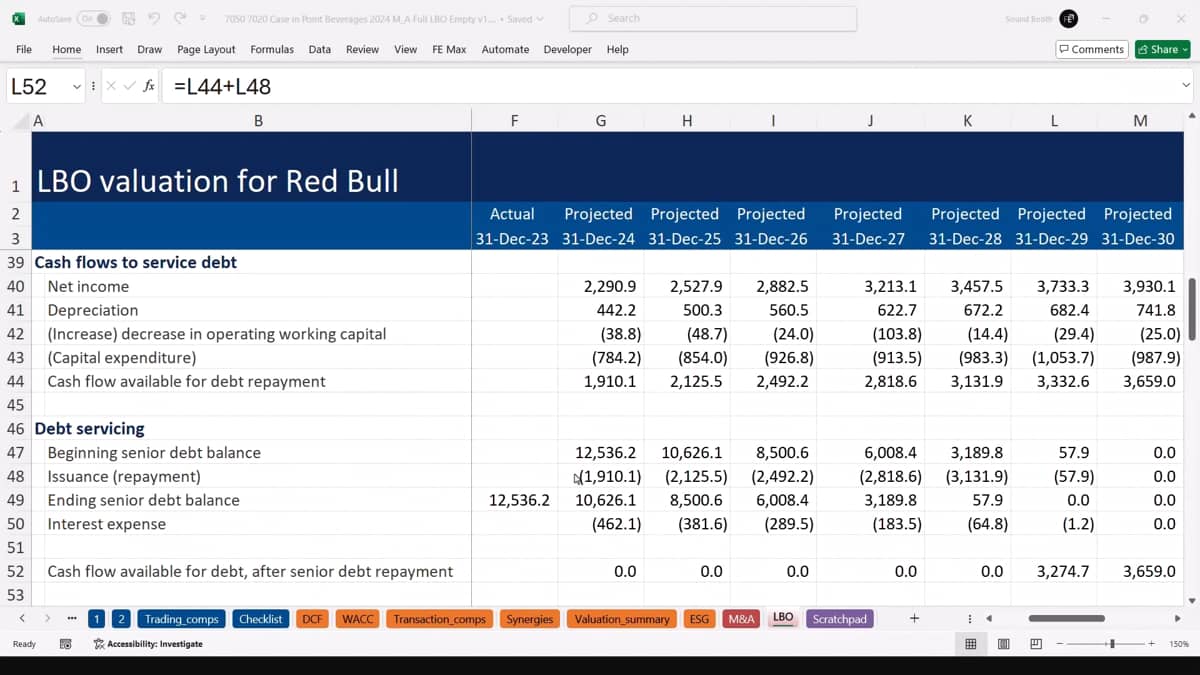The image size is (1200, 675).
Task: Open the Automate ribbon tab
Action: (505, 49)
